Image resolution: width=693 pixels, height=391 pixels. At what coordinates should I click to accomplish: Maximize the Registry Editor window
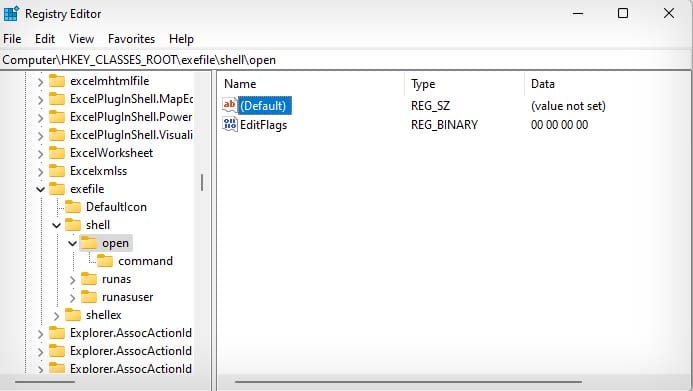tap(623, 13)
